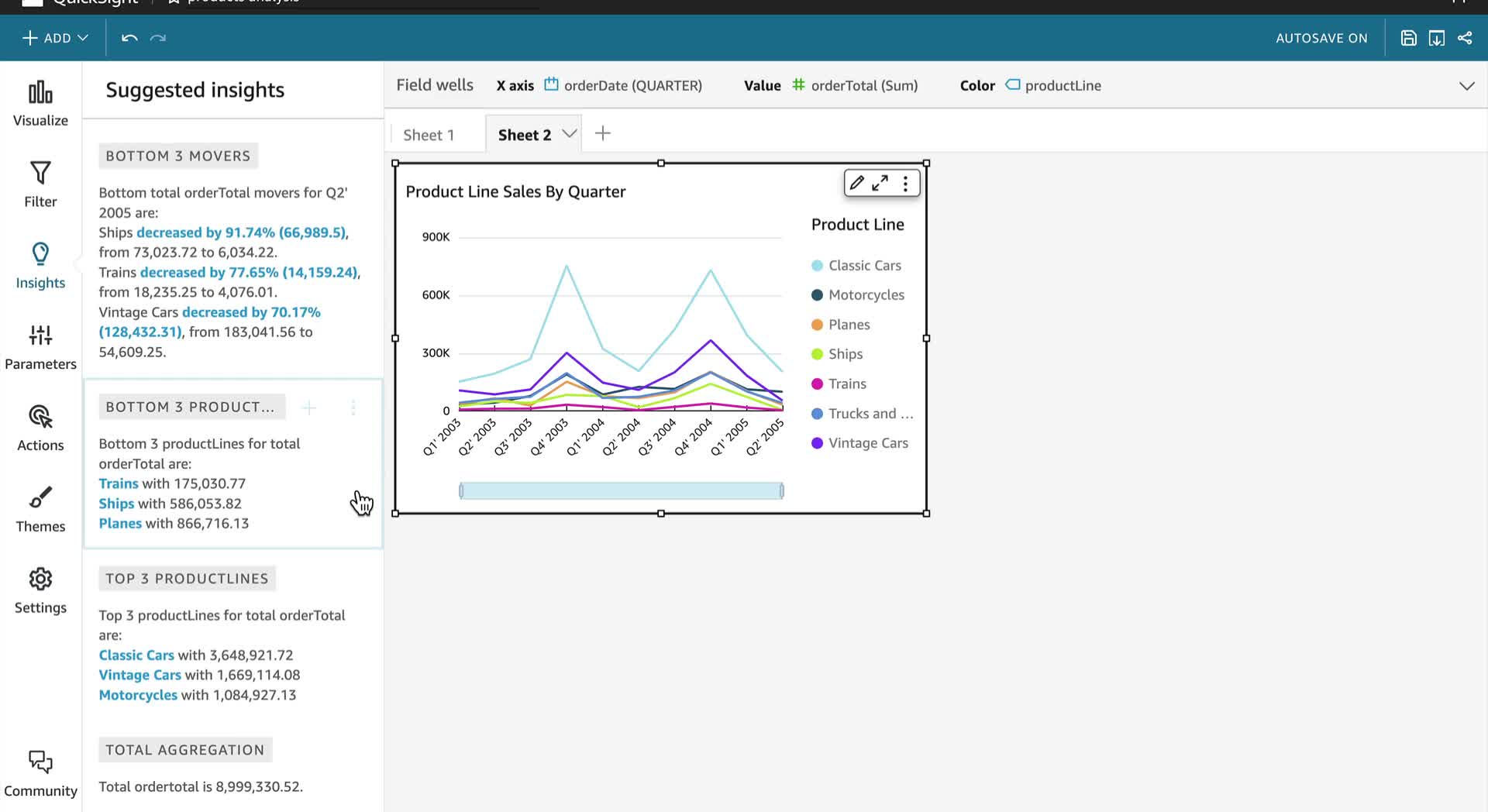
Task: Click the undo arrow in toolbar
Action: coord(129,38)
